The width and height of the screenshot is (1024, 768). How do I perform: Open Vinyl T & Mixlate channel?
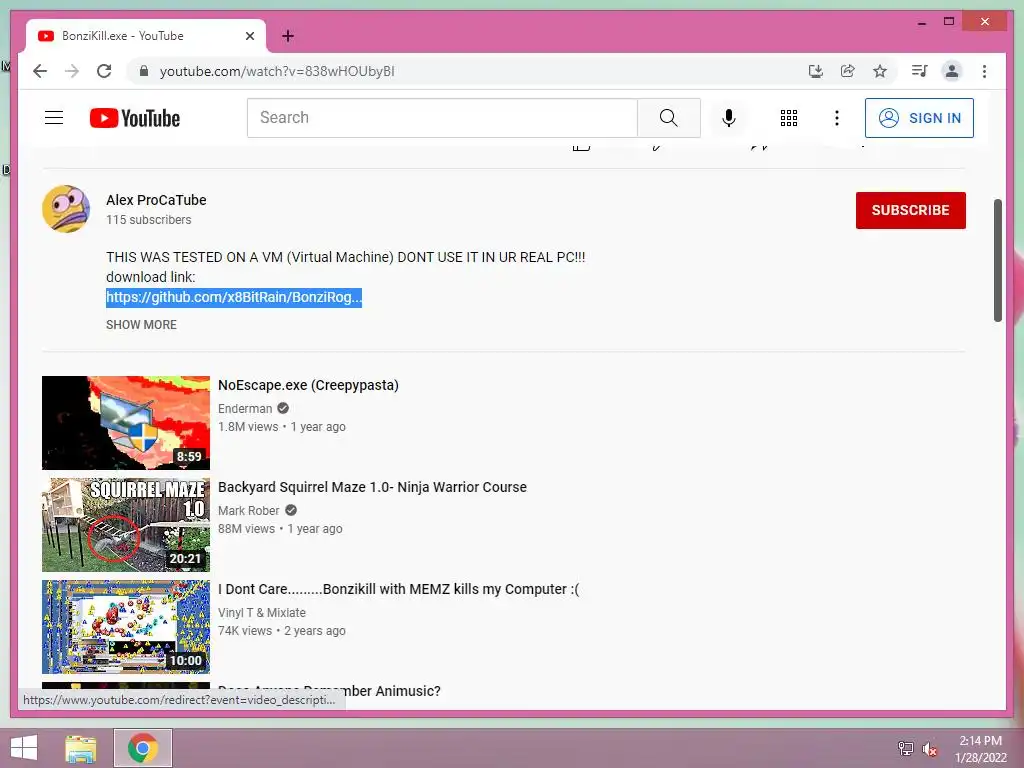262,613
